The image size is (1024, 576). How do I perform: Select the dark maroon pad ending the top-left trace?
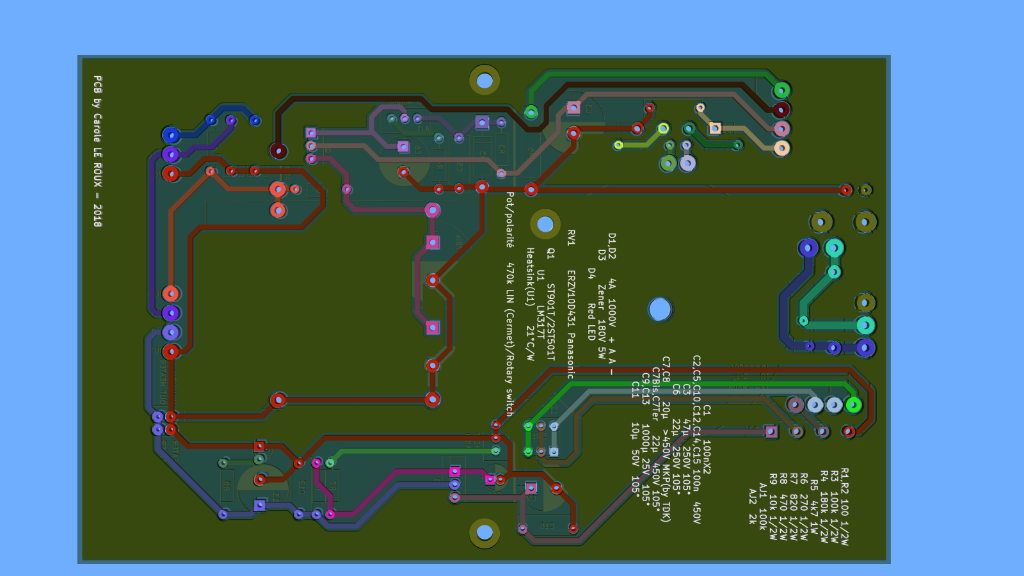coord(279,151)
